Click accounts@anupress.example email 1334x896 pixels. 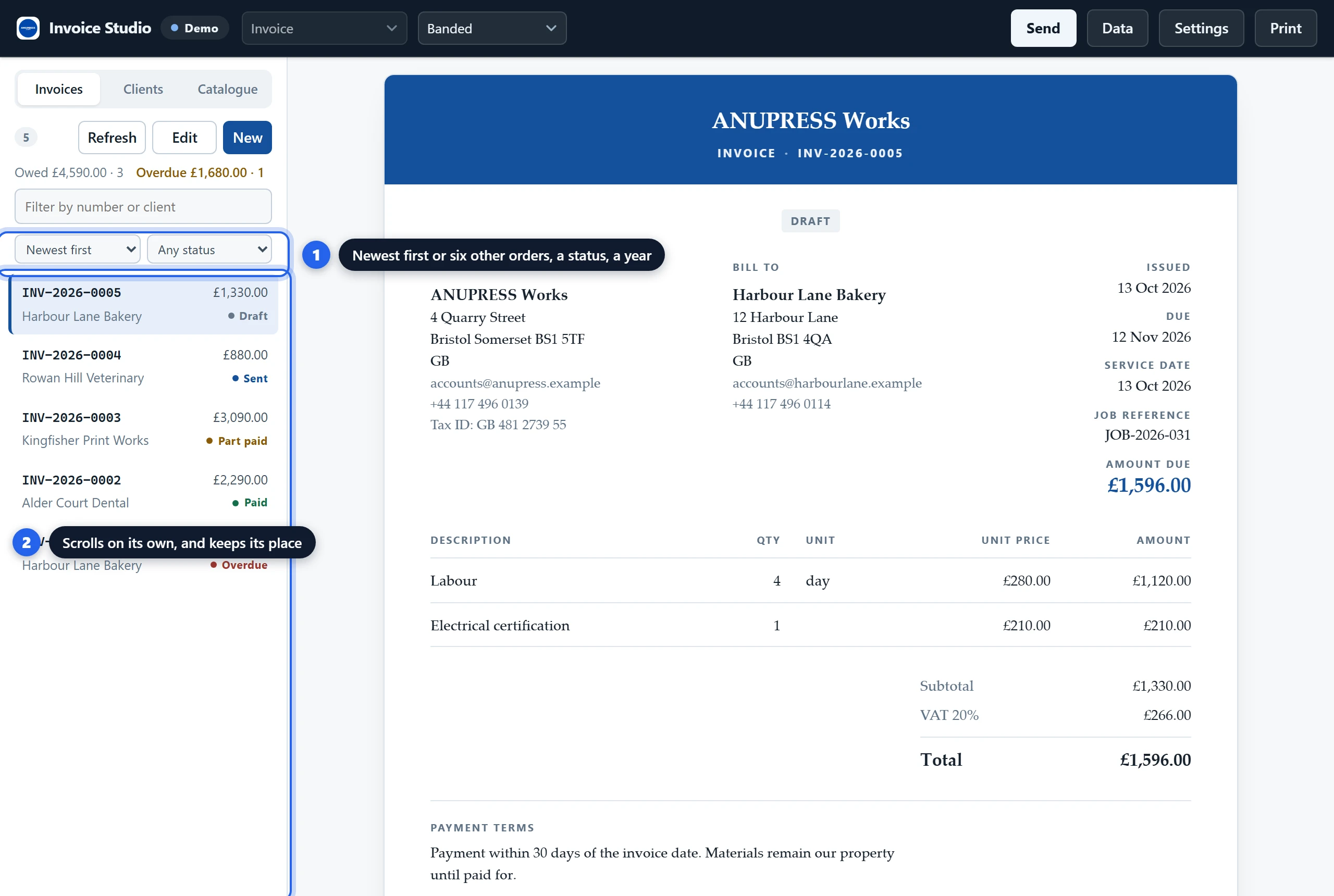click(x=515, y=383)
